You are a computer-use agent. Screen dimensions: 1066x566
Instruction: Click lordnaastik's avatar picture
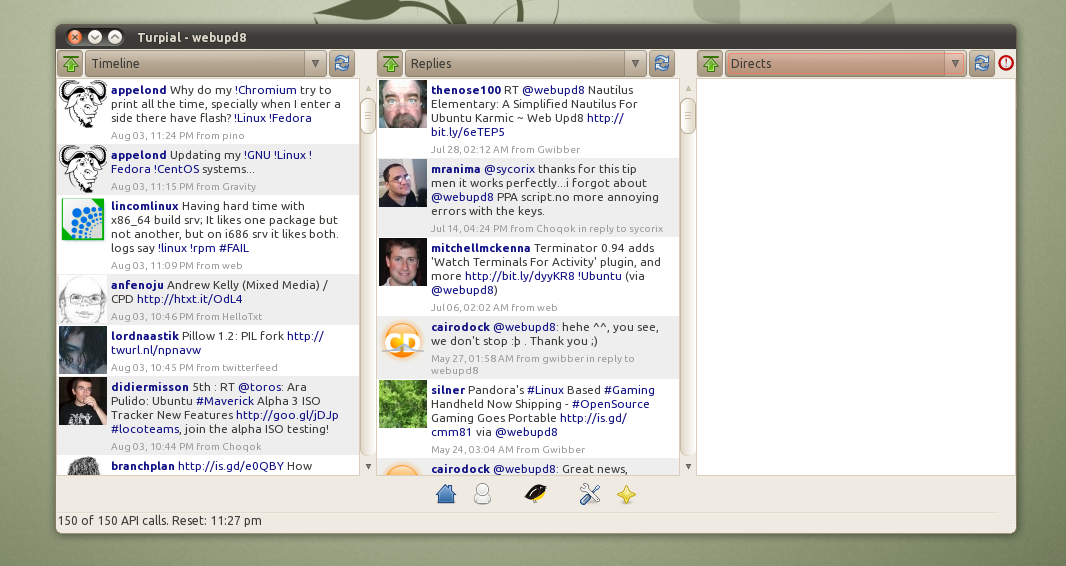tap(83, 351)
